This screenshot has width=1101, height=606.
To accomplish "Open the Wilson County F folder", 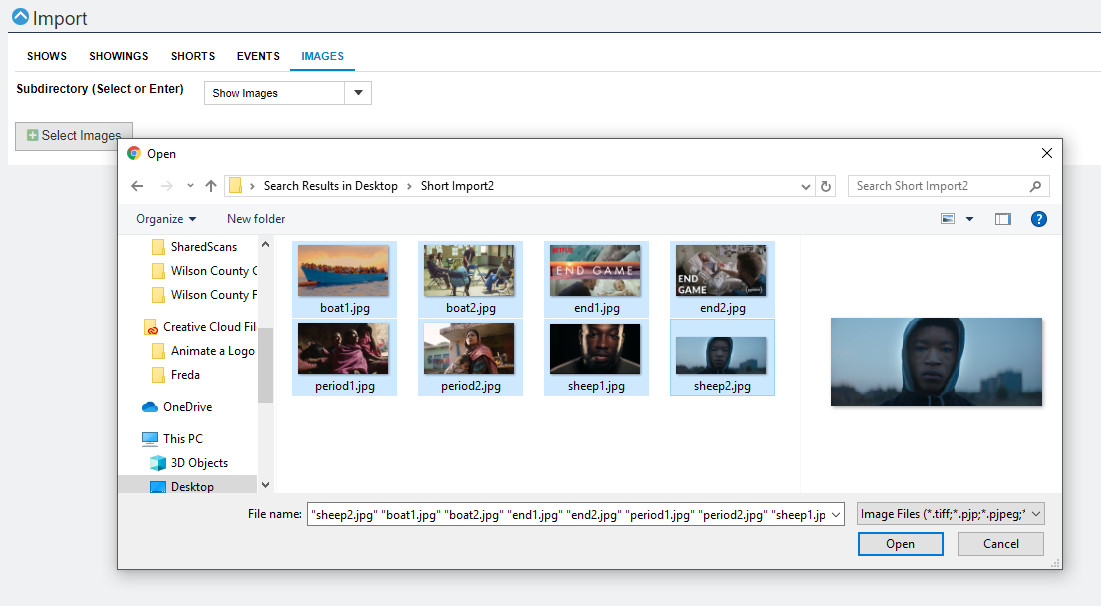I will pyautogui.click(x=205, y=295).
